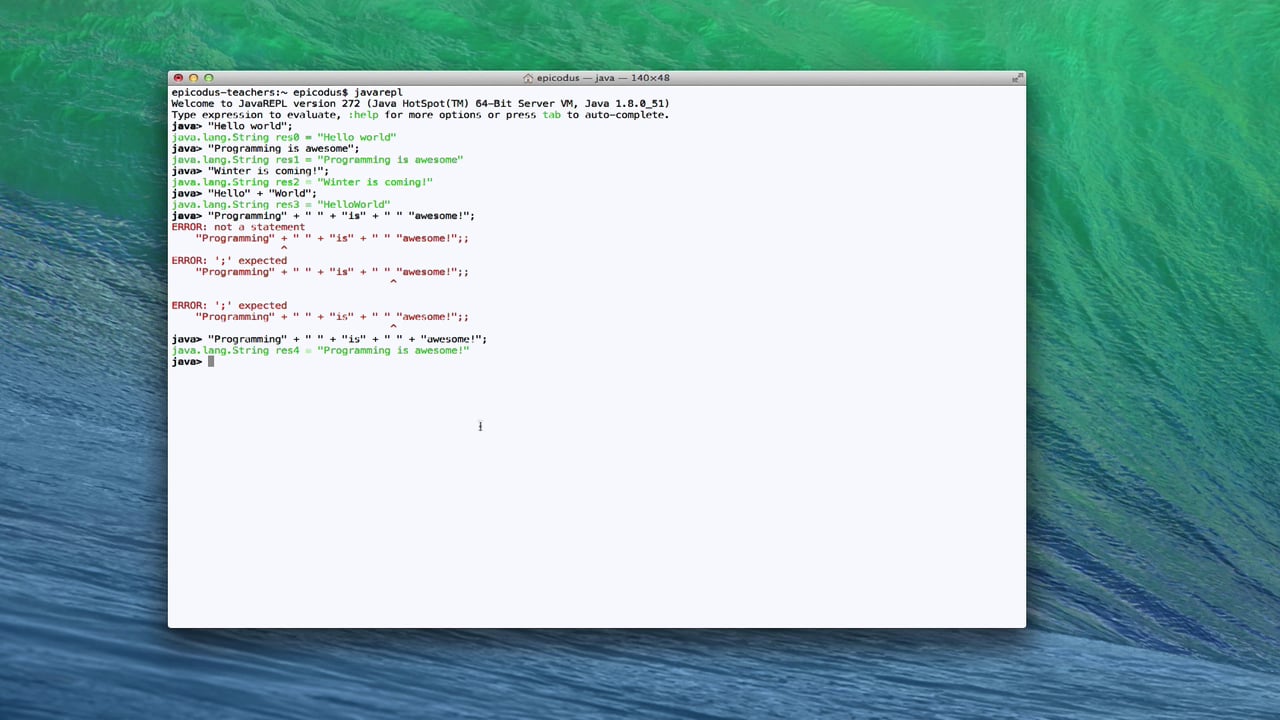Click the green ":help" keyword
The image size is (1280, 720).
point(363,115)
